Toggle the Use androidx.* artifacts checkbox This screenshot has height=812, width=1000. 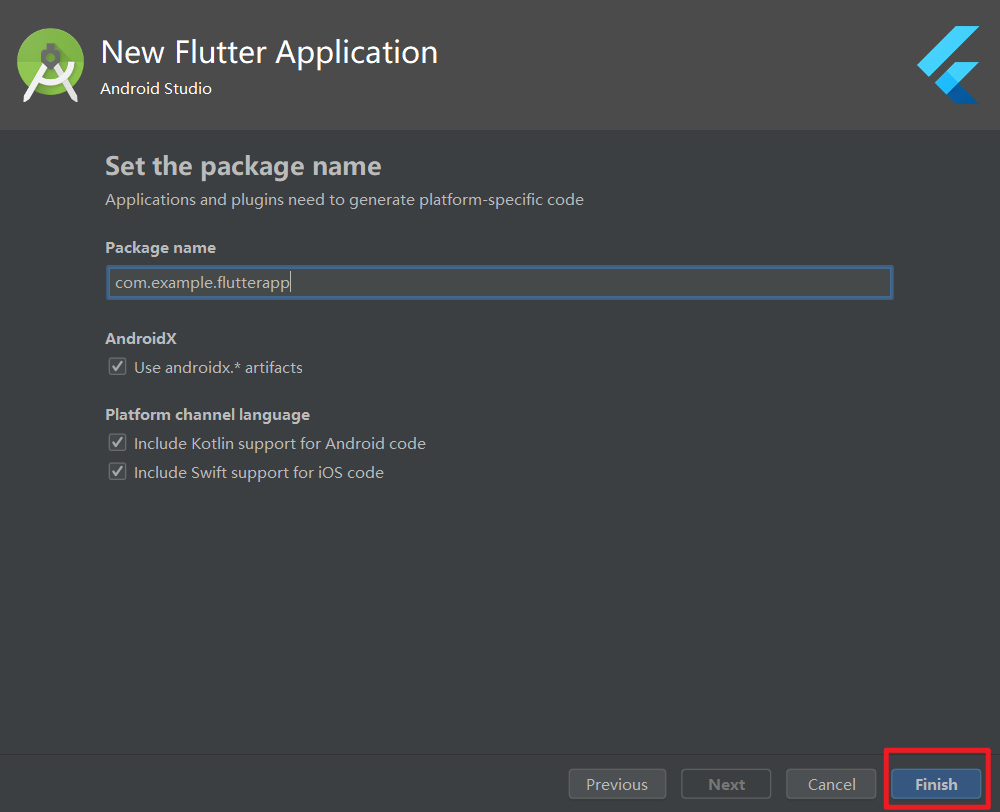click(118, 367)
